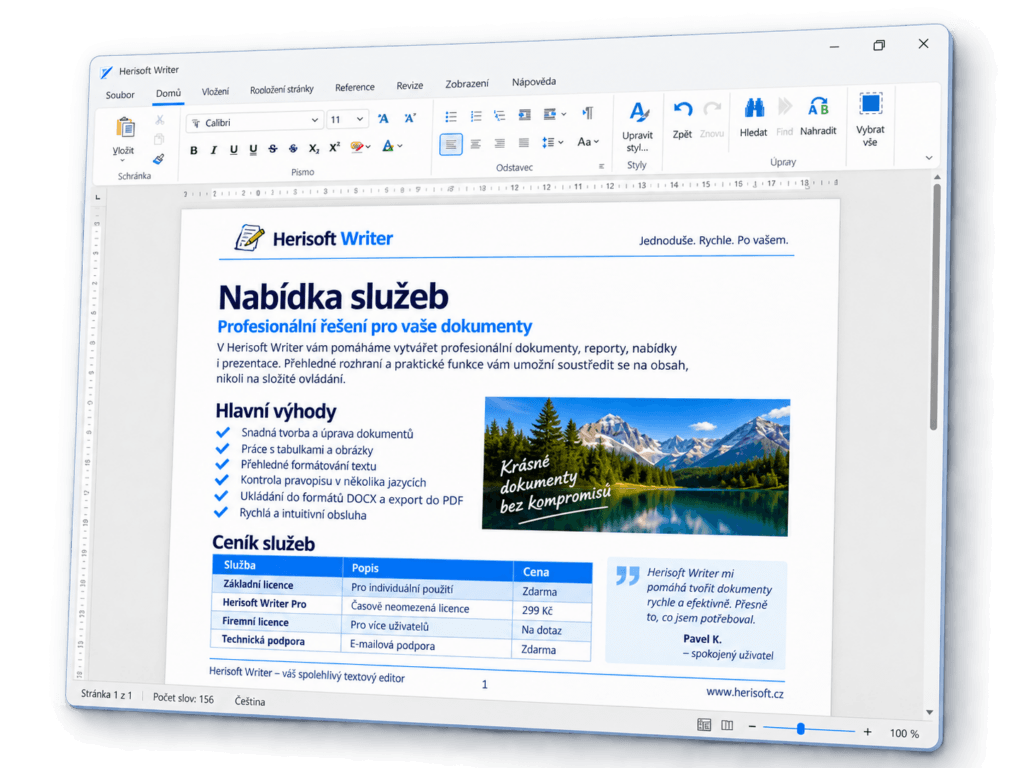
Task: Toggle bold B formatting
Action: [x=193, y=151]
